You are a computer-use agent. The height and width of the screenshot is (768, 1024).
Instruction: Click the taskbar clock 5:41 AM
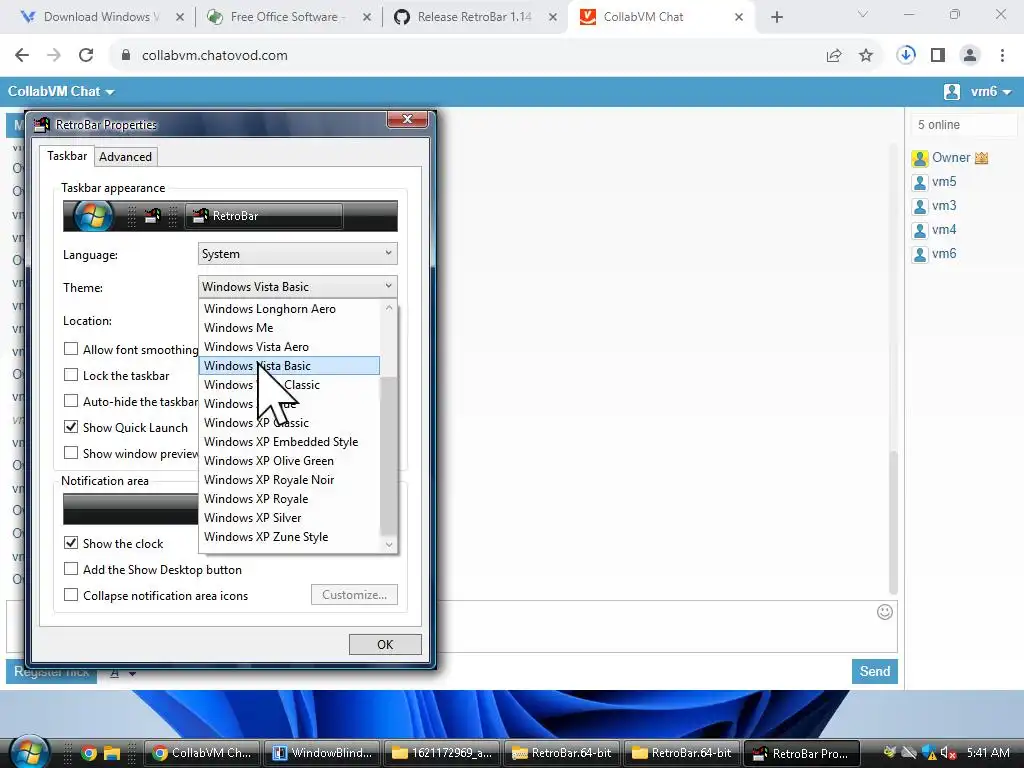click(988, 753)
